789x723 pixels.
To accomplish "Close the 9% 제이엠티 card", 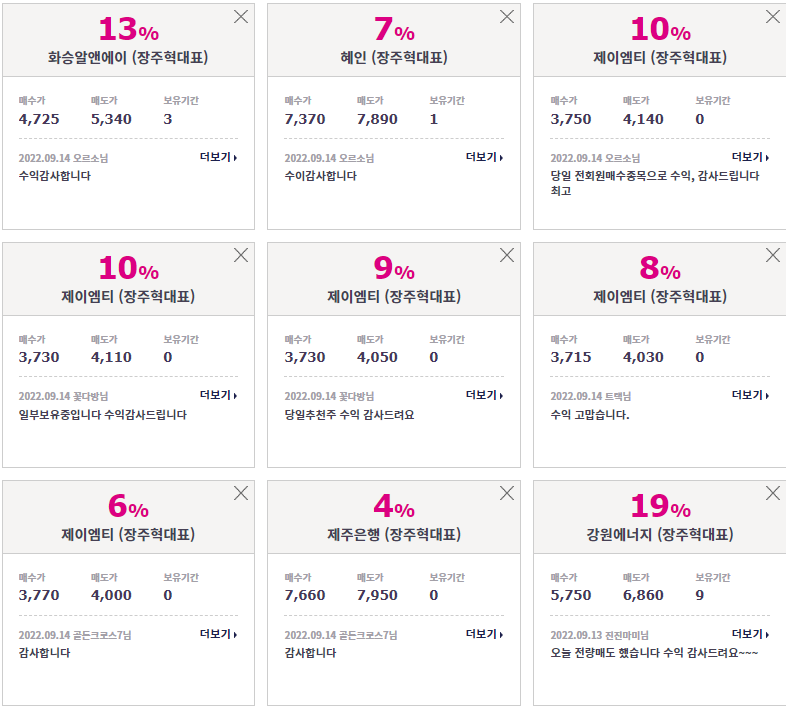I will click(507, 255).
